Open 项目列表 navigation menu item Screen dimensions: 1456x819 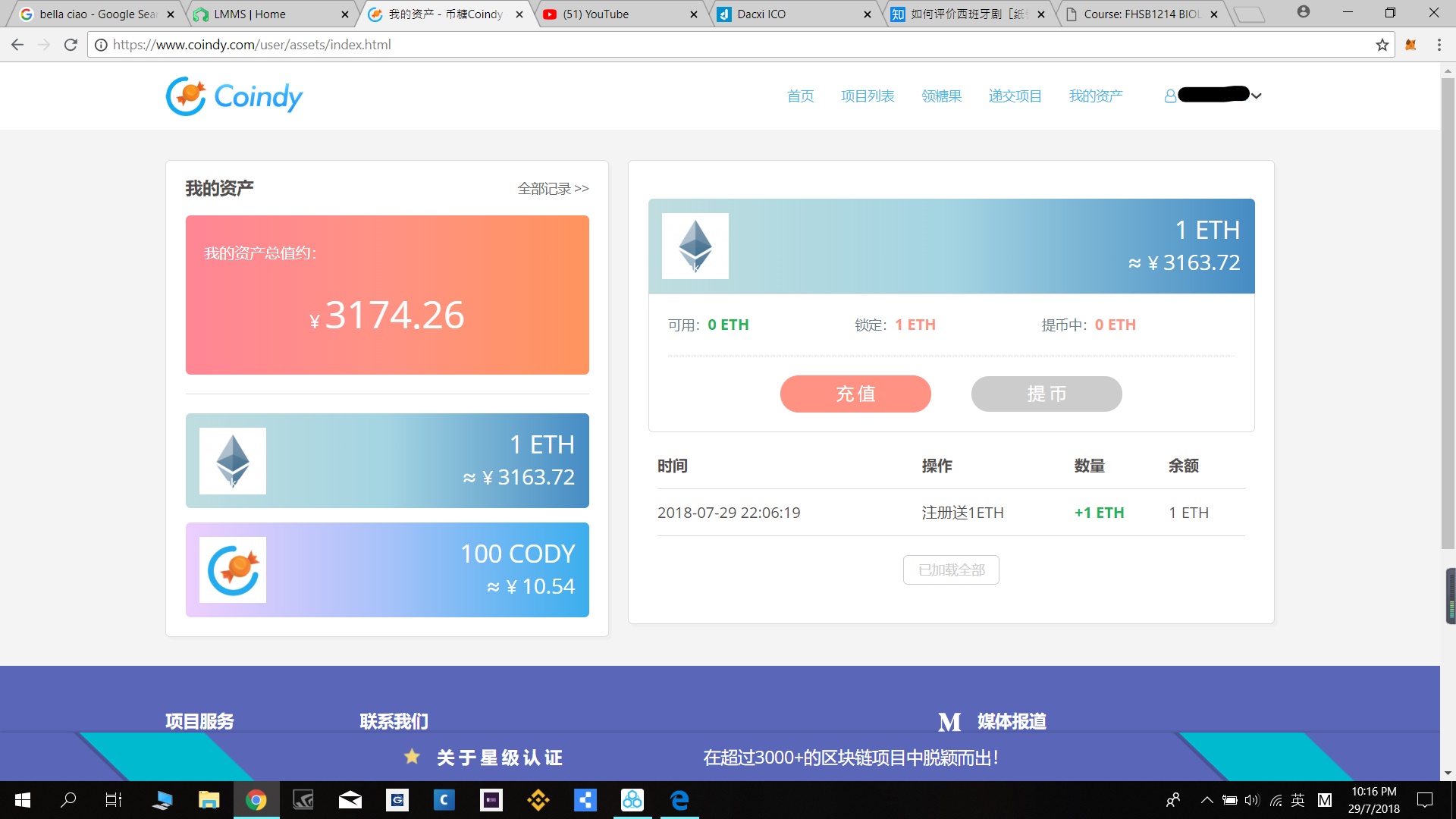tap(868, 96)
